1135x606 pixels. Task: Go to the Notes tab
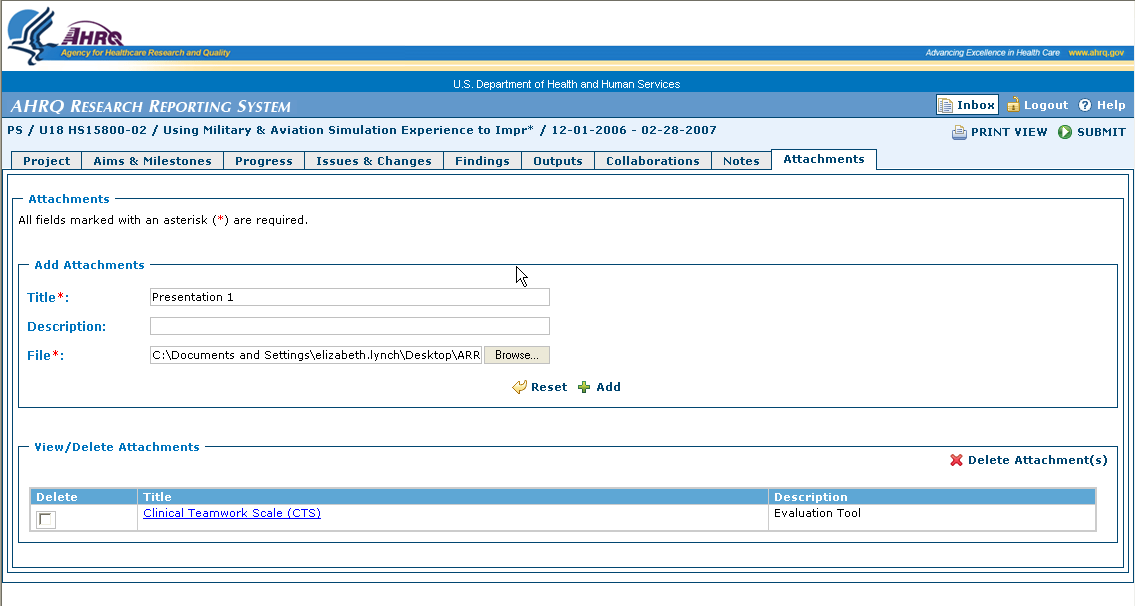pos(741,161)
